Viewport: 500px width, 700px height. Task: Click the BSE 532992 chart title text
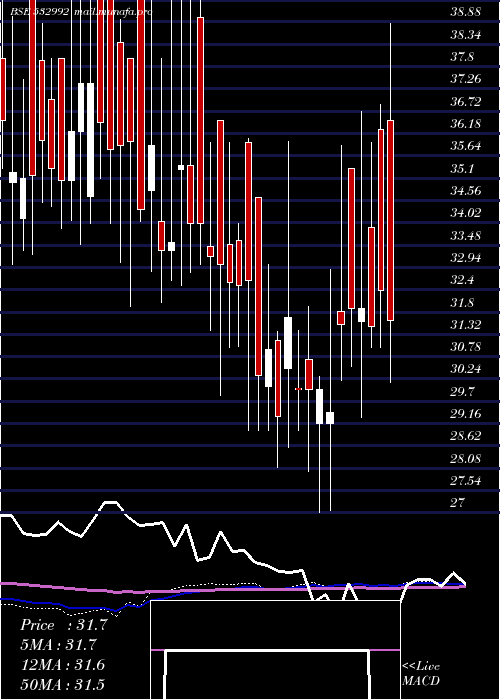(40, 12)
